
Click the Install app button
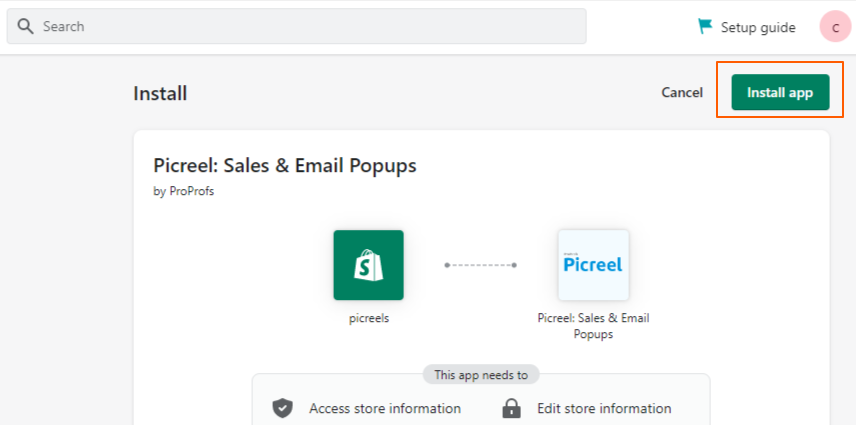point(780,92)
